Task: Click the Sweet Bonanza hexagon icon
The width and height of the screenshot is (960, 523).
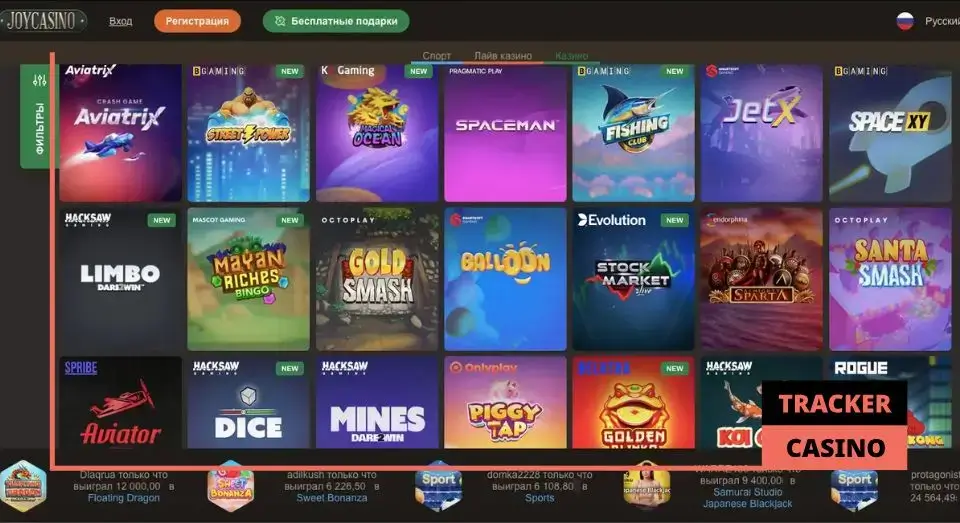Action: pos(231,486)
